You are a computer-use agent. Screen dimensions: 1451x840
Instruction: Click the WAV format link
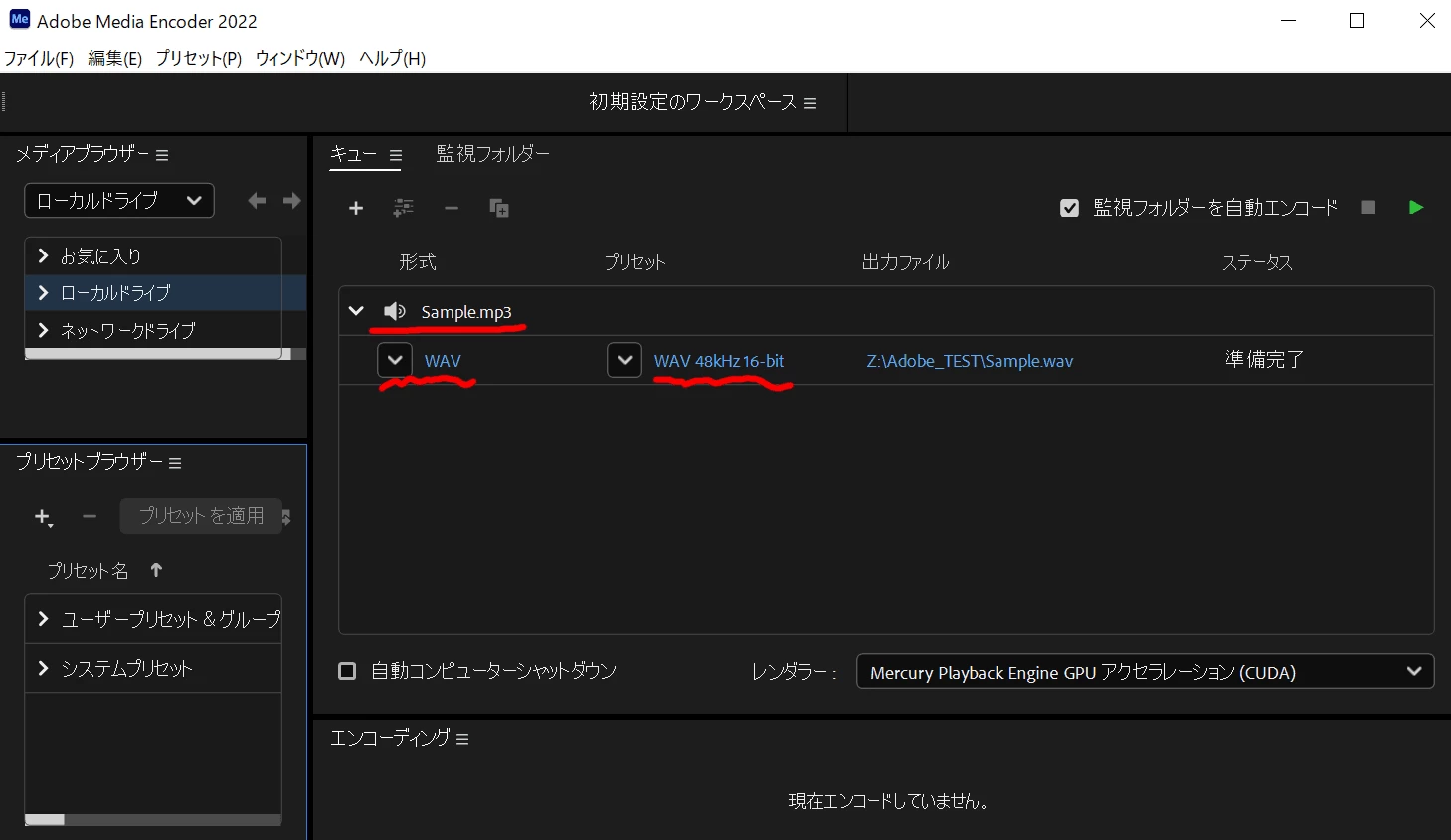click(x=443, y=361)
